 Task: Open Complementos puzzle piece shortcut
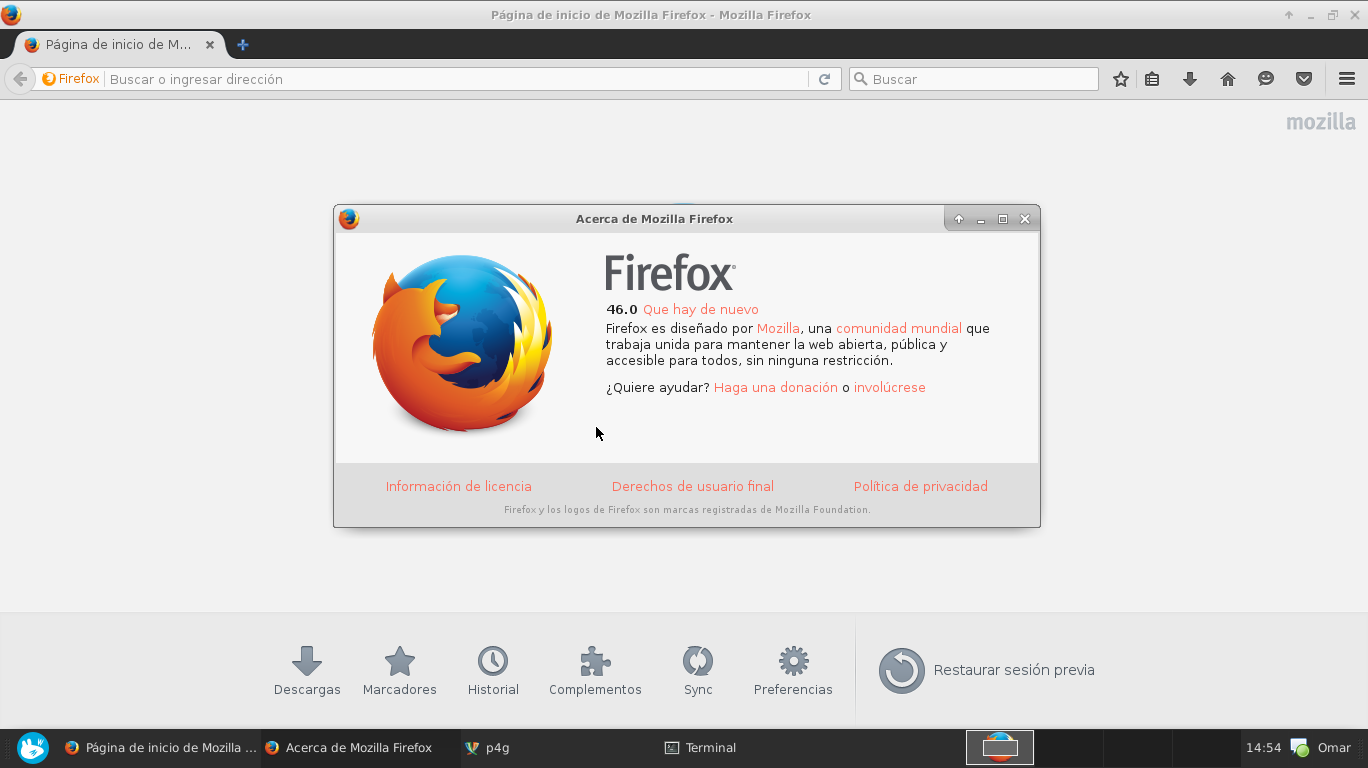(x=595, y=670)
